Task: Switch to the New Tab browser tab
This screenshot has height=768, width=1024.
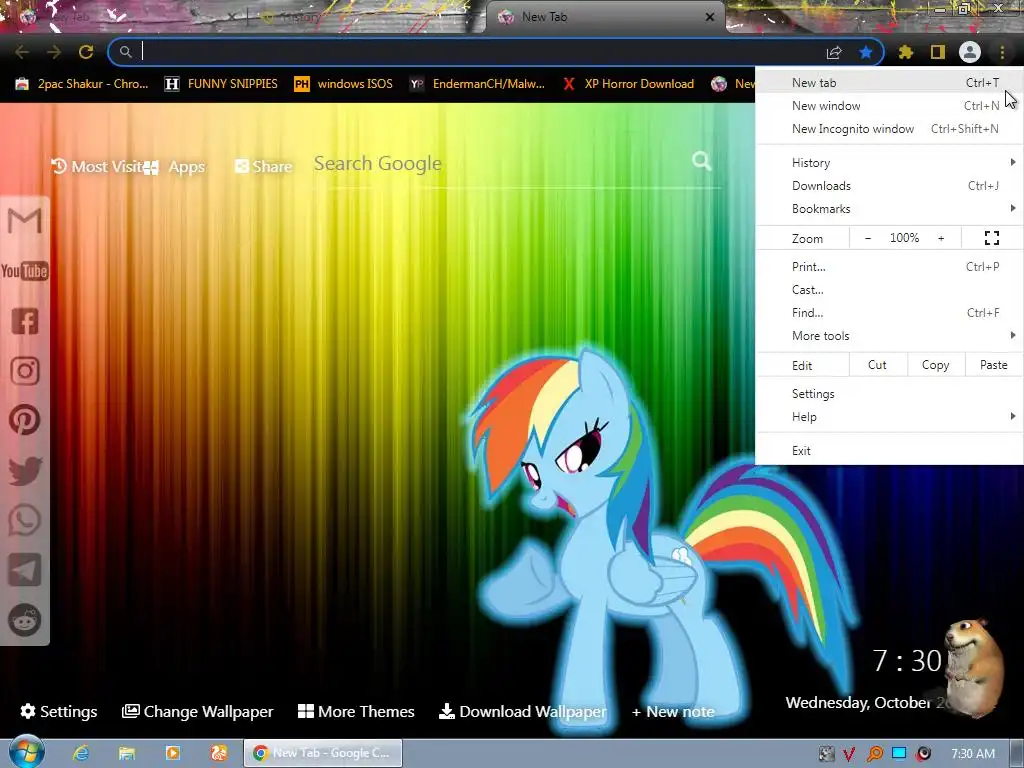Action: click(605, 17)
